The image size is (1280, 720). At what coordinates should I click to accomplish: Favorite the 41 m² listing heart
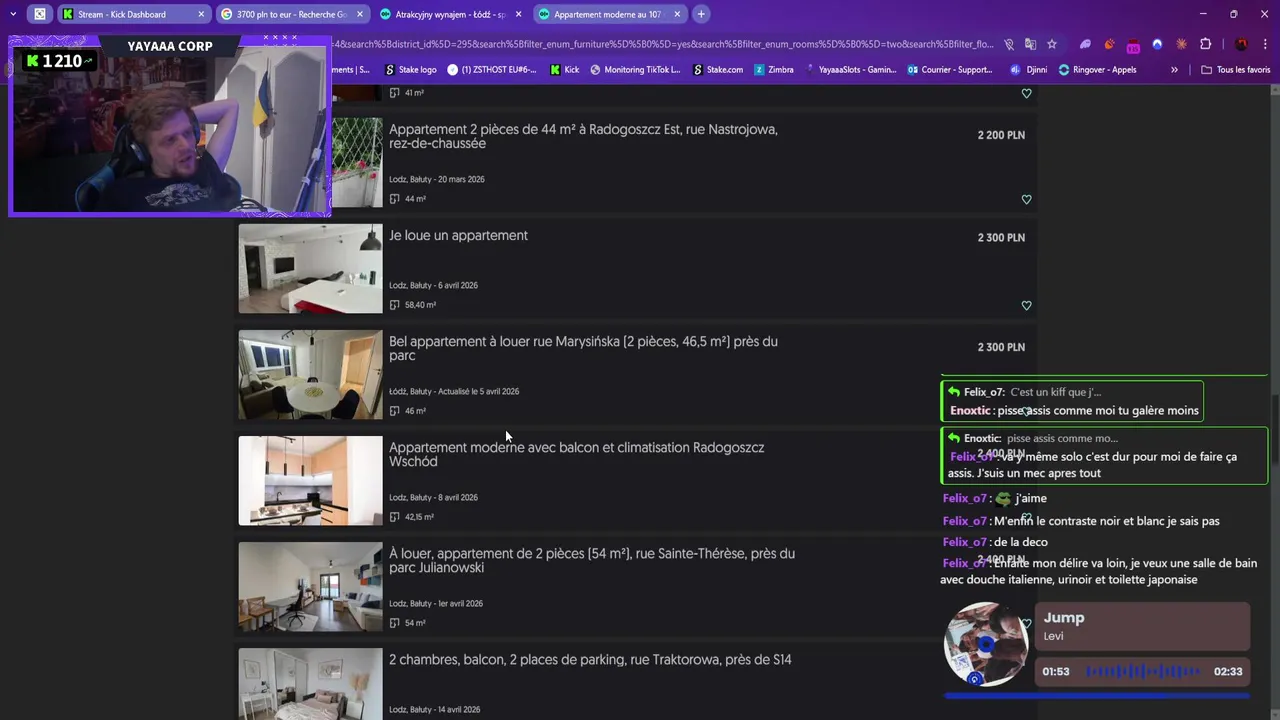click(x=1026, y=93)
